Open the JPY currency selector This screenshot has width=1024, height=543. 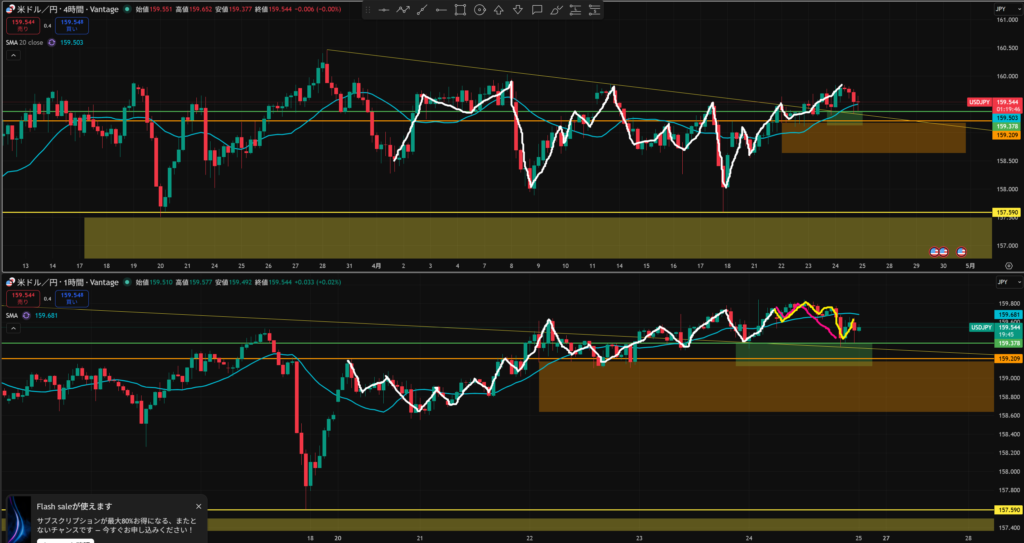pos(1001,9)
